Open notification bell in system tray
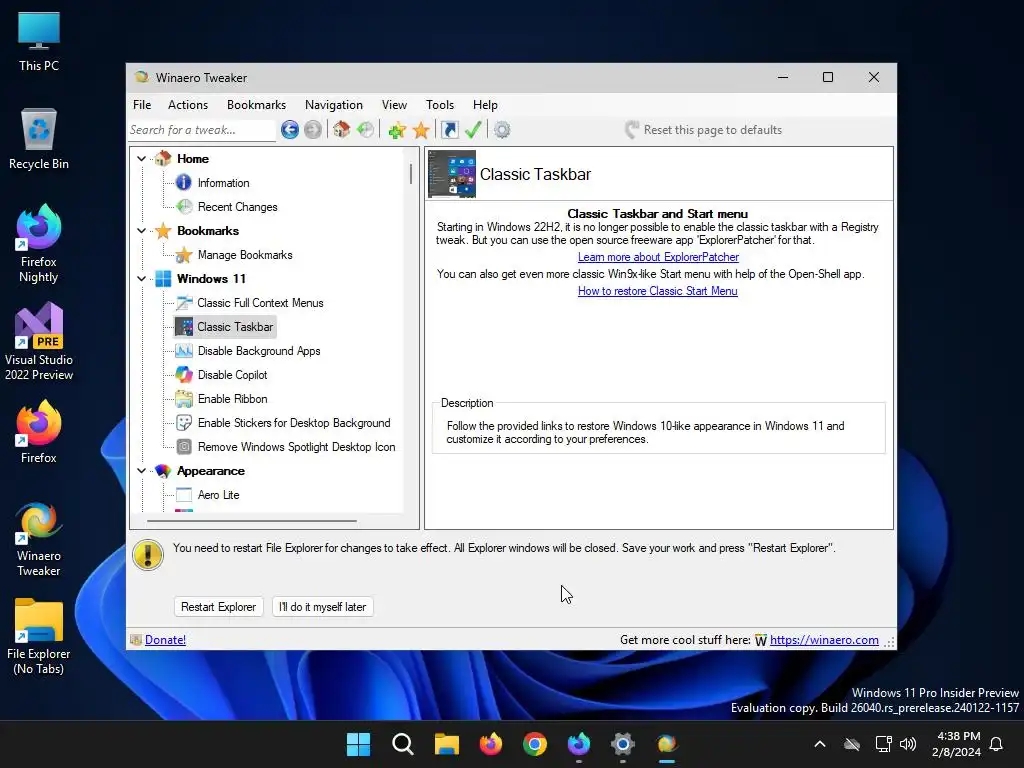 [x=996, y=744]
